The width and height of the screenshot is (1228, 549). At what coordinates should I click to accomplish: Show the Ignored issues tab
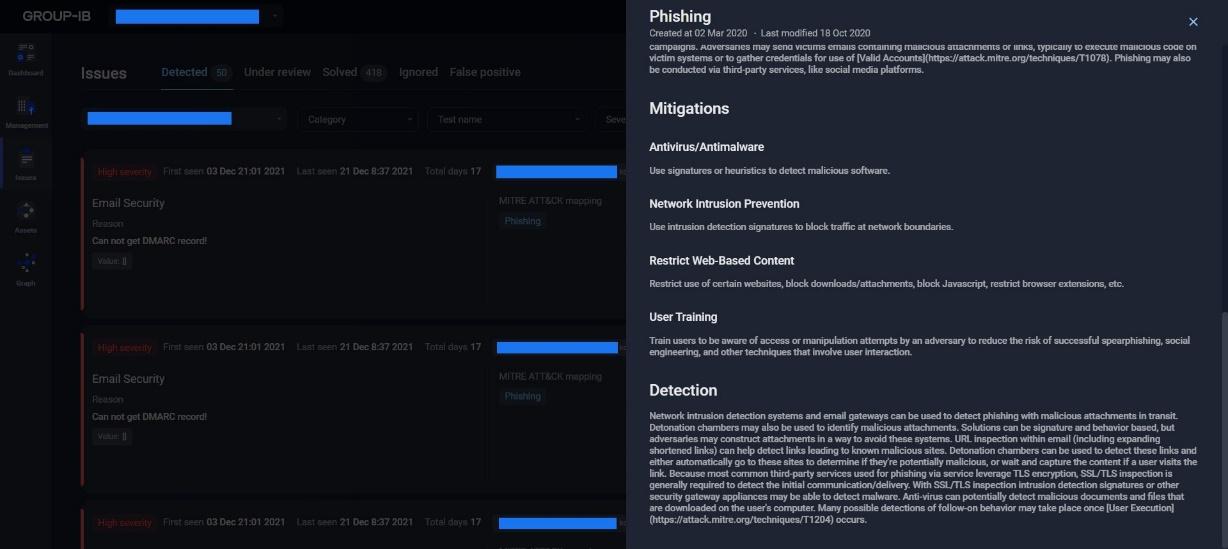click(x=418, y=72)
